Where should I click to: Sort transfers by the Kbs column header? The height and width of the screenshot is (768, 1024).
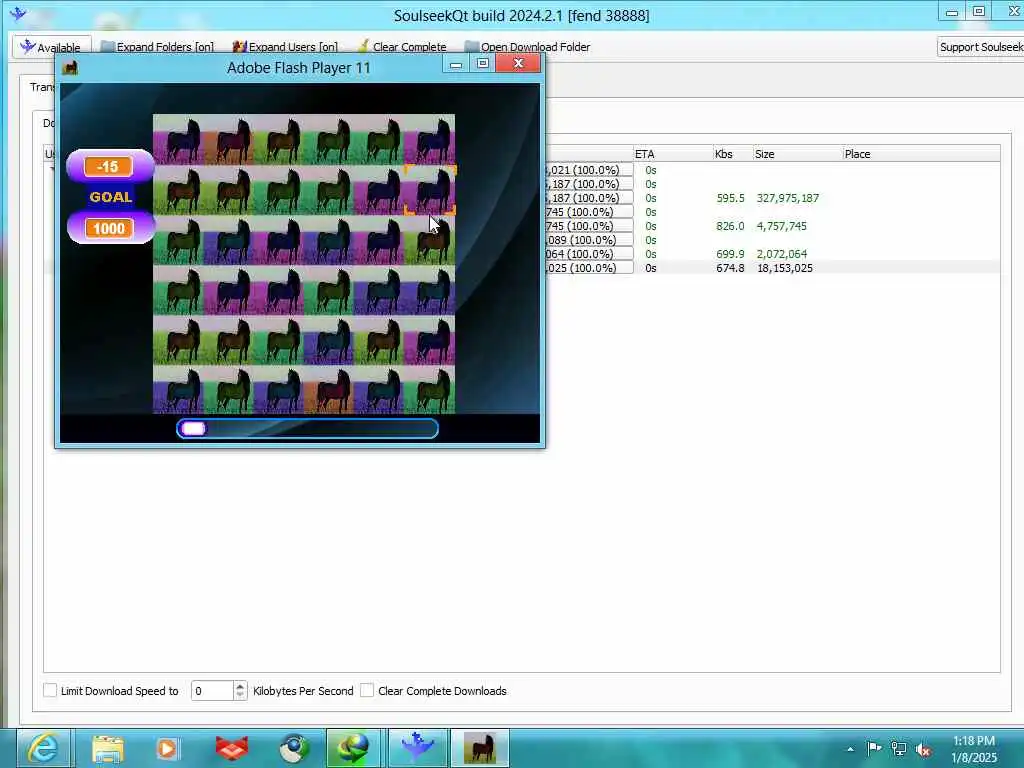pos(733,154)
